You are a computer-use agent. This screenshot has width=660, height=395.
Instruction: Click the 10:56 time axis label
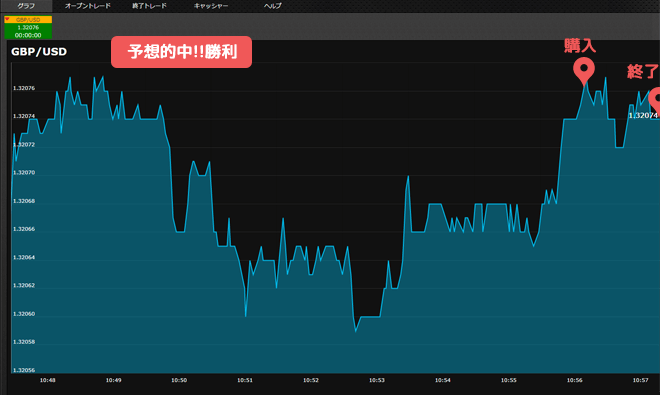click(575, 380)
